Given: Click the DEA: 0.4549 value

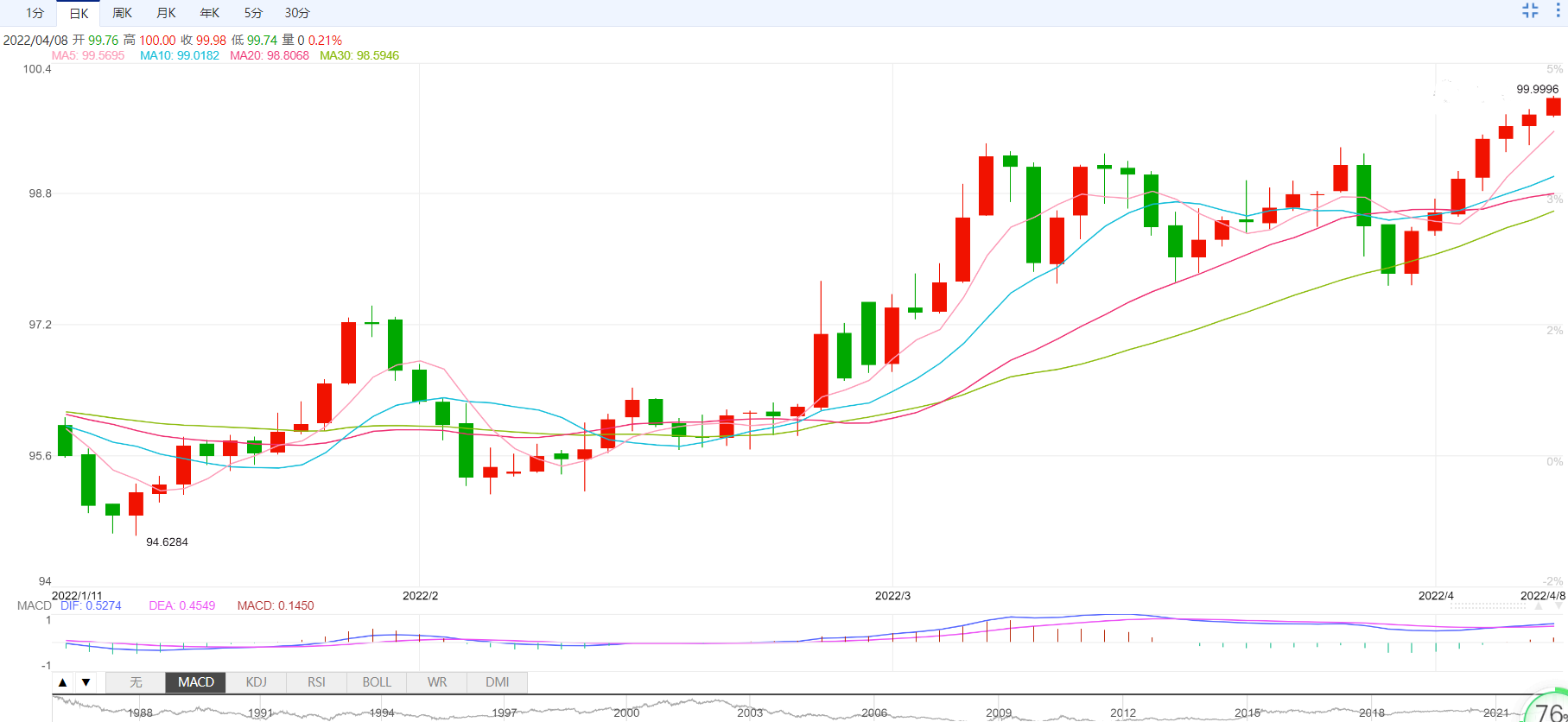Looking at the screenshot, I should 182,605.
